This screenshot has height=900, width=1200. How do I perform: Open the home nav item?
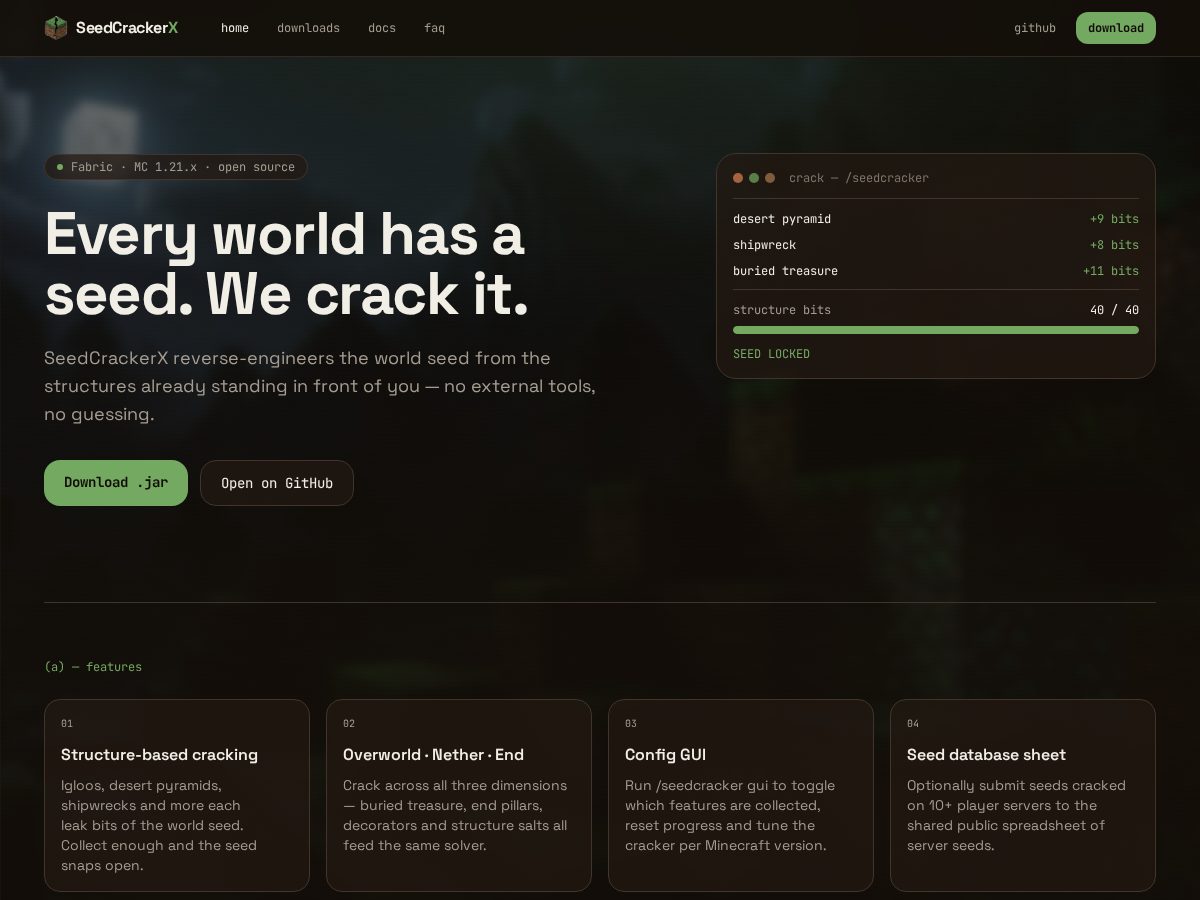tap(235, 28)
